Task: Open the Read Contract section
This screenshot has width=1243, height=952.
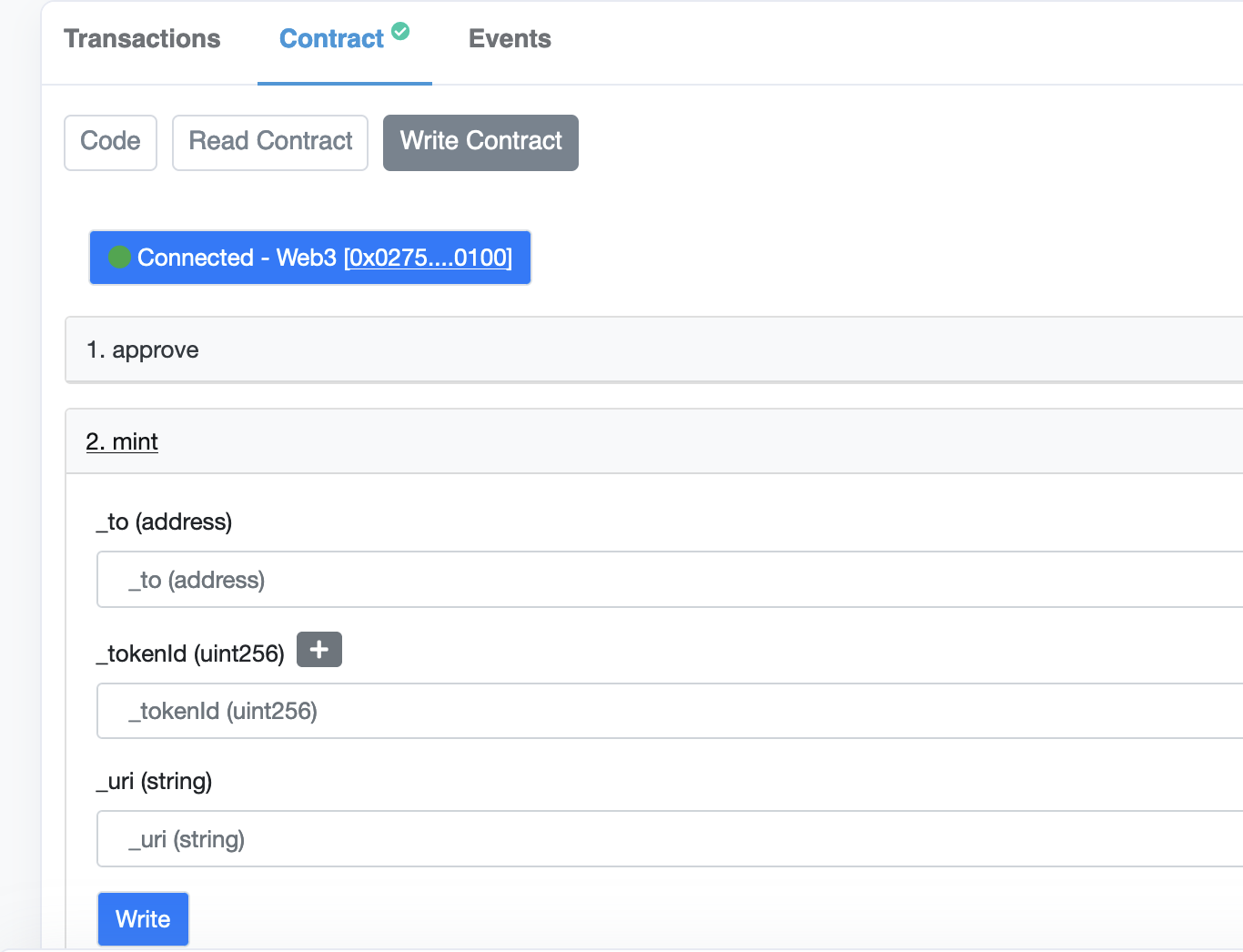Action: click(270, 142)
